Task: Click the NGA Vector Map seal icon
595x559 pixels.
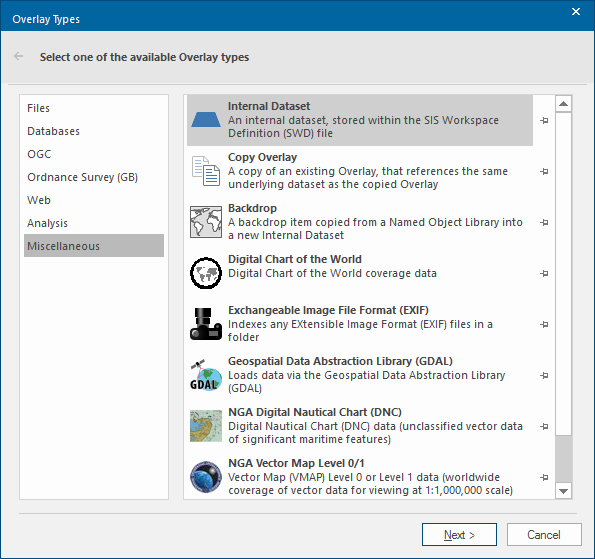Action: click(206, 477)
